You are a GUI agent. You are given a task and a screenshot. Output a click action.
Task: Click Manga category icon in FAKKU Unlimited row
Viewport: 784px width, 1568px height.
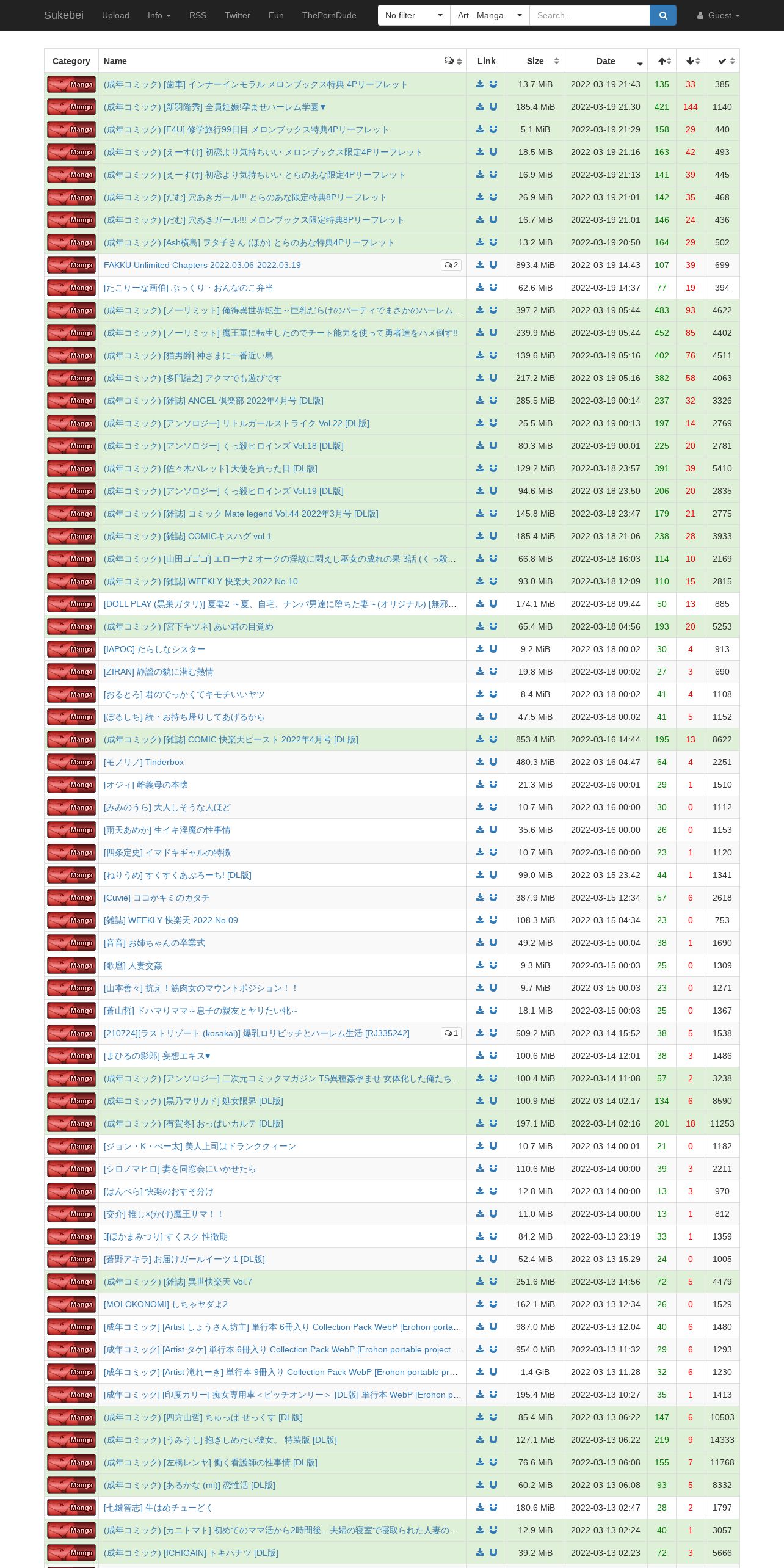pyautogui.click(x=71, y=265)
